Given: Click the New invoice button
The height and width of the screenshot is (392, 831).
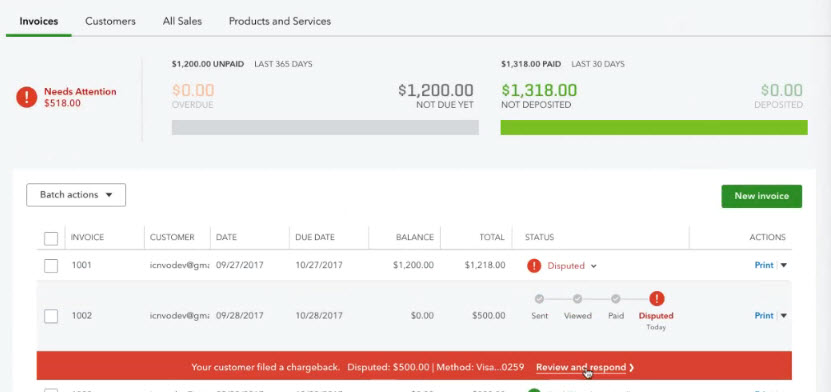Looking at the screenshot, I should click(762, 196).
